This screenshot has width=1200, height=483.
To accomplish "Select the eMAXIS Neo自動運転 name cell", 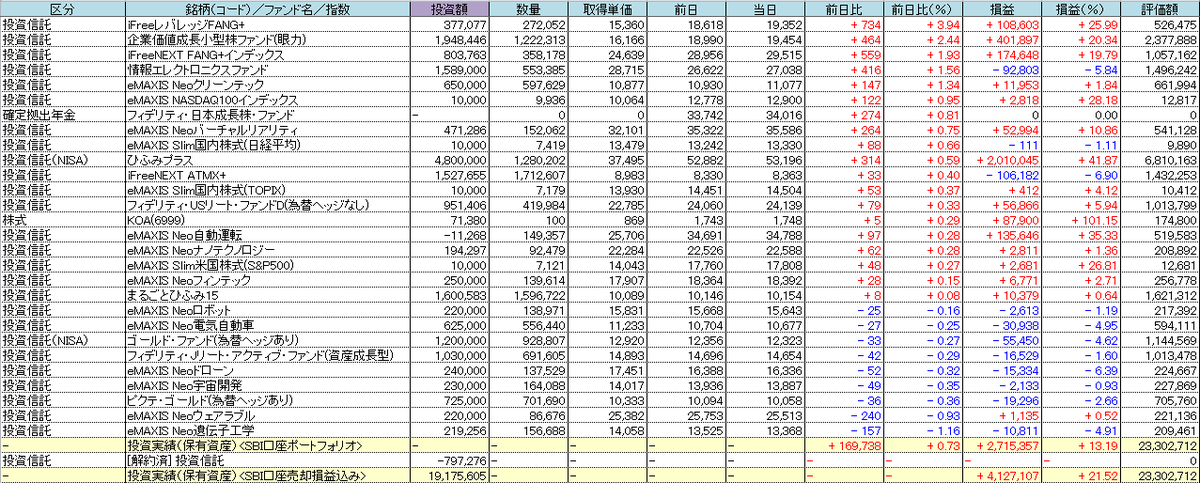I will [268, 235].
